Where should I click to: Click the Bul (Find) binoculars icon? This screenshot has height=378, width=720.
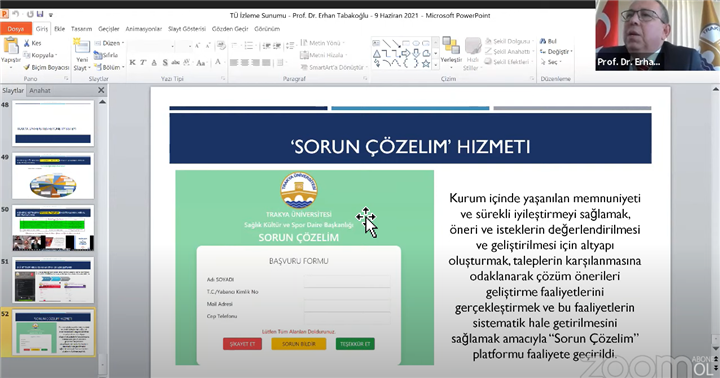coord(543,41)
